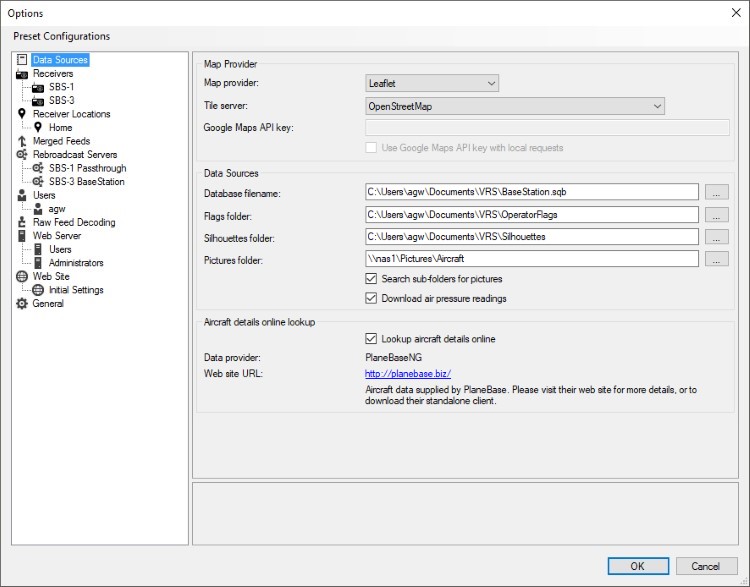Click the Pictures folder text field

532,259
